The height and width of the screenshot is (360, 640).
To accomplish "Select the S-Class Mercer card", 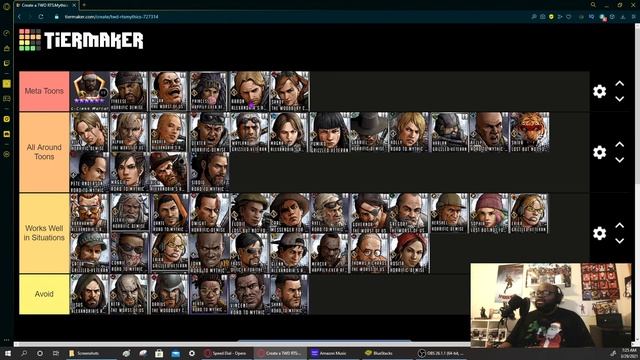I will (x=90, y=91).
